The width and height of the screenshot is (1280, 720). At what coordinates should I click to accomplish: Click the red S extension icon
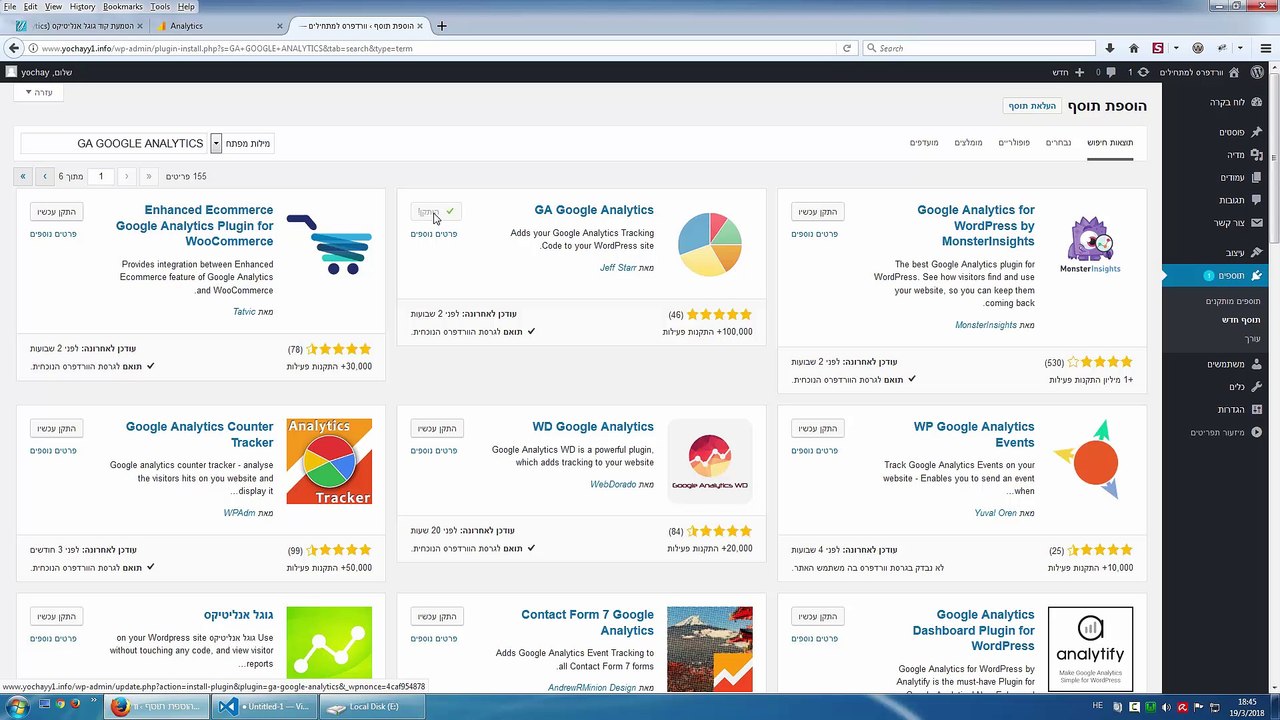pos(1158,48)
